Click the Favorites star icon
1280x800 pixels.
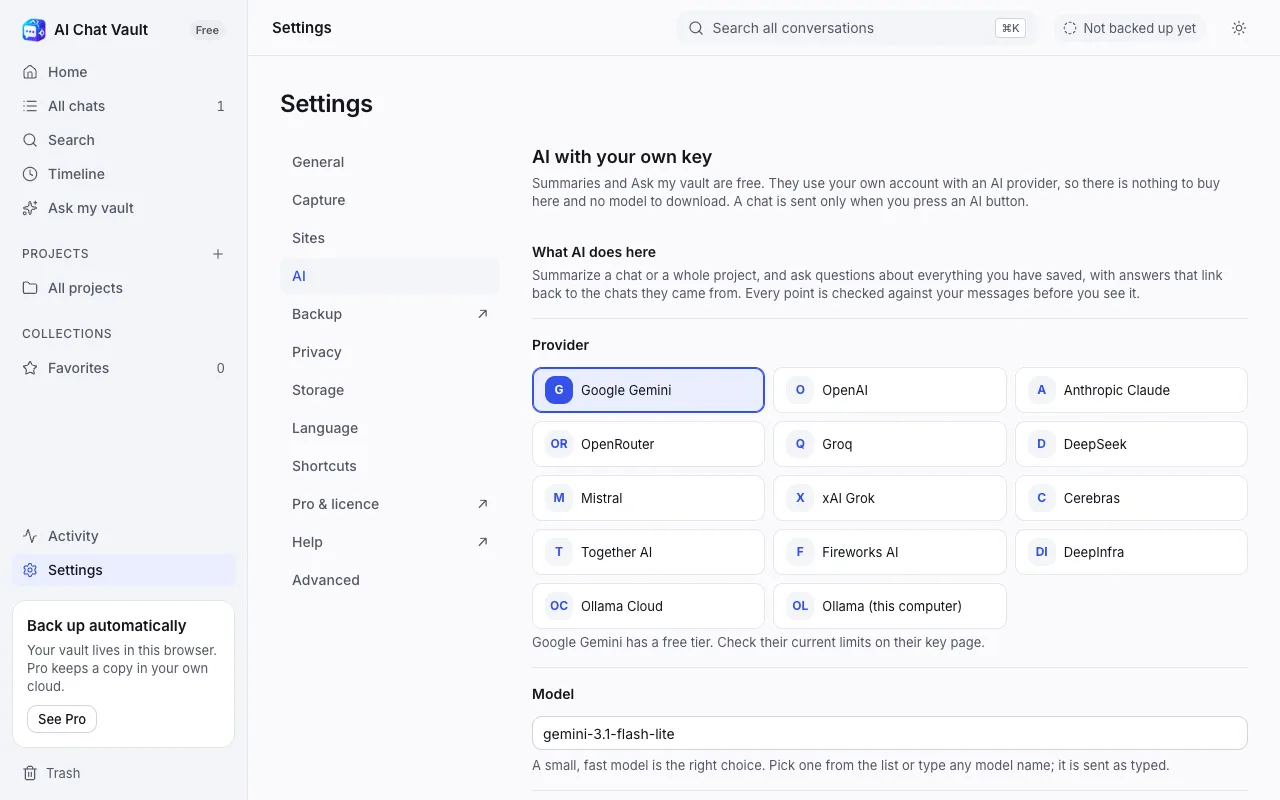(x=30, y=368)
